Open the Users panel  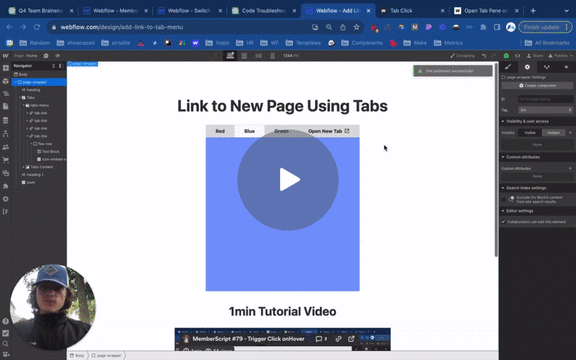(6, 147)
